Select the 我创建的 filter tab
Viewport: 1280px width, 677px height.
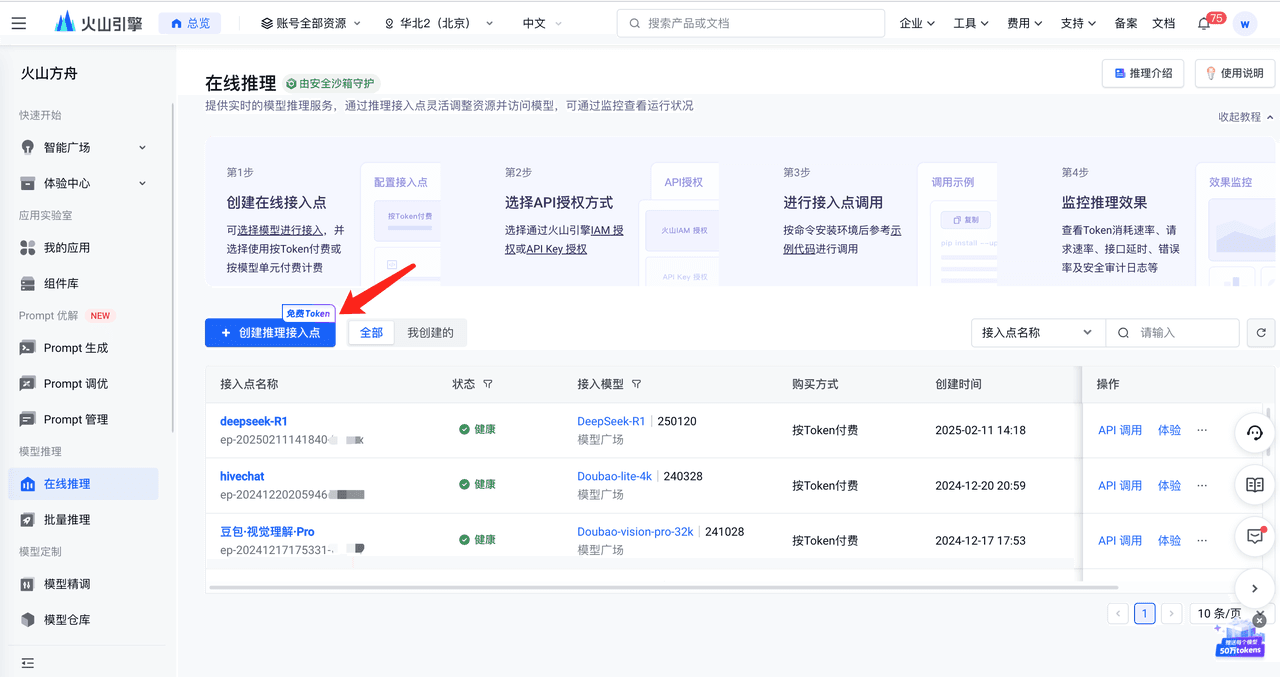(430, 333)
